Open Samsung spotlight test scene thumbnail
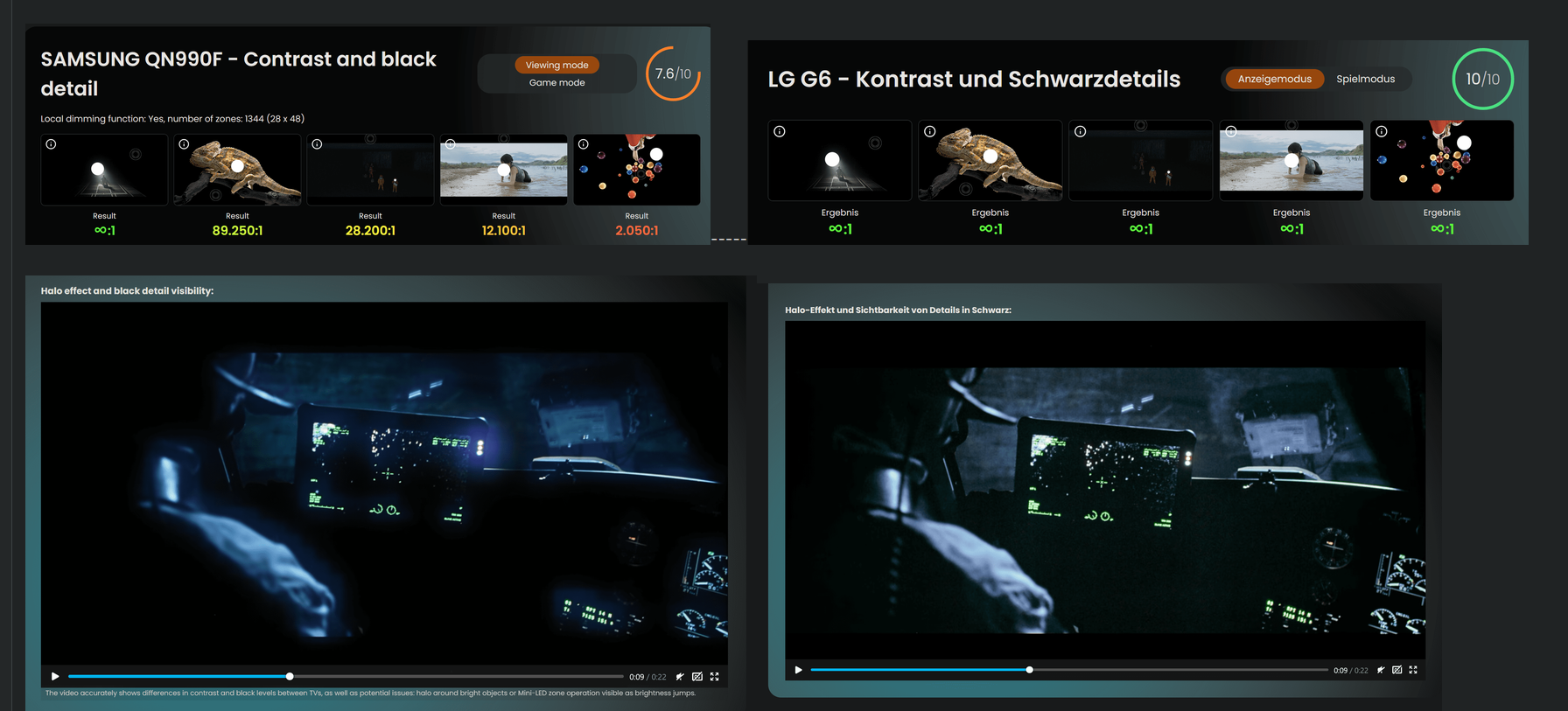Viewport: 1568px width, 711px height. click(104, 170)
